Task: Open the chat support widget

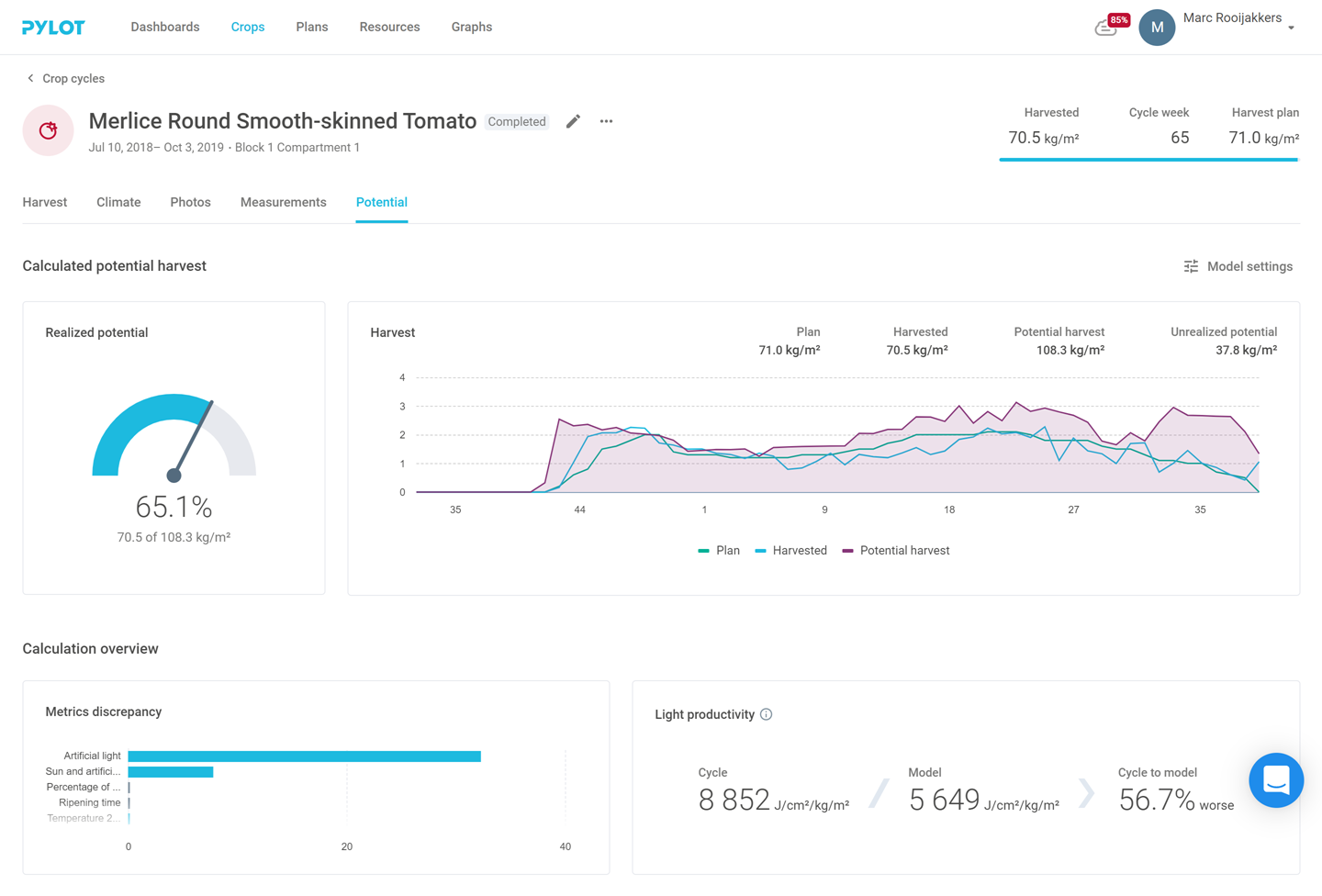Action: click(1275, 780)
